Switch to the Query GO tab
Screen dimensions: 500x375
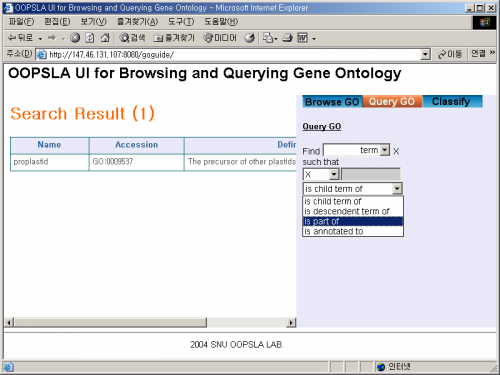(x=392, y=102)
